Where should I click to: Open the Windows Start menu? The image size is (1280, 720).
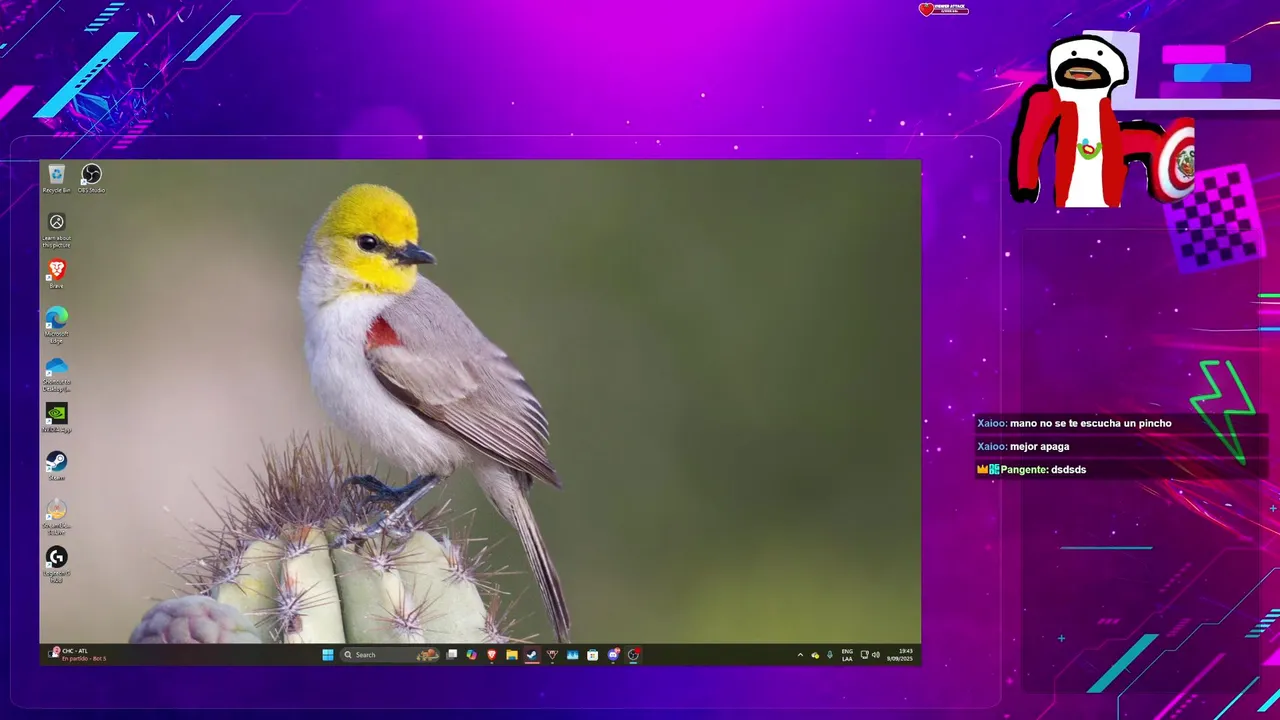328,655
